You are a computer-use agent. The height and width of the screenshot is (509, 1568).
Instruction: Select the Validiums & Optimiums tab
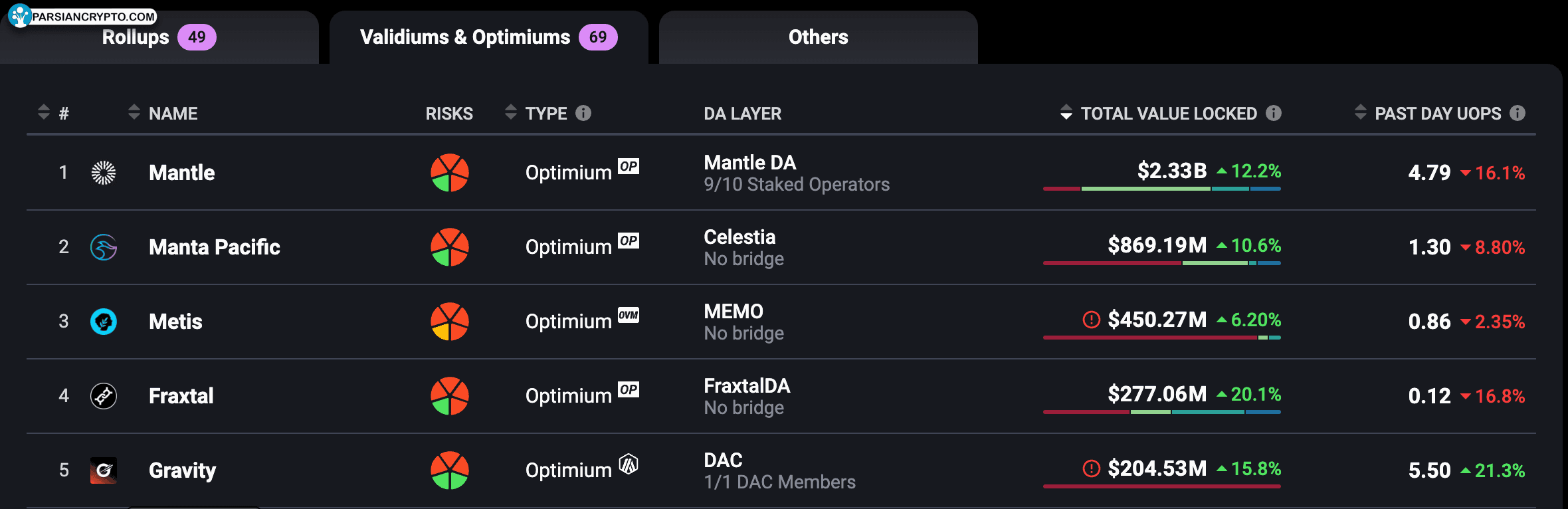pyautogui.click(x=489, y=37)
